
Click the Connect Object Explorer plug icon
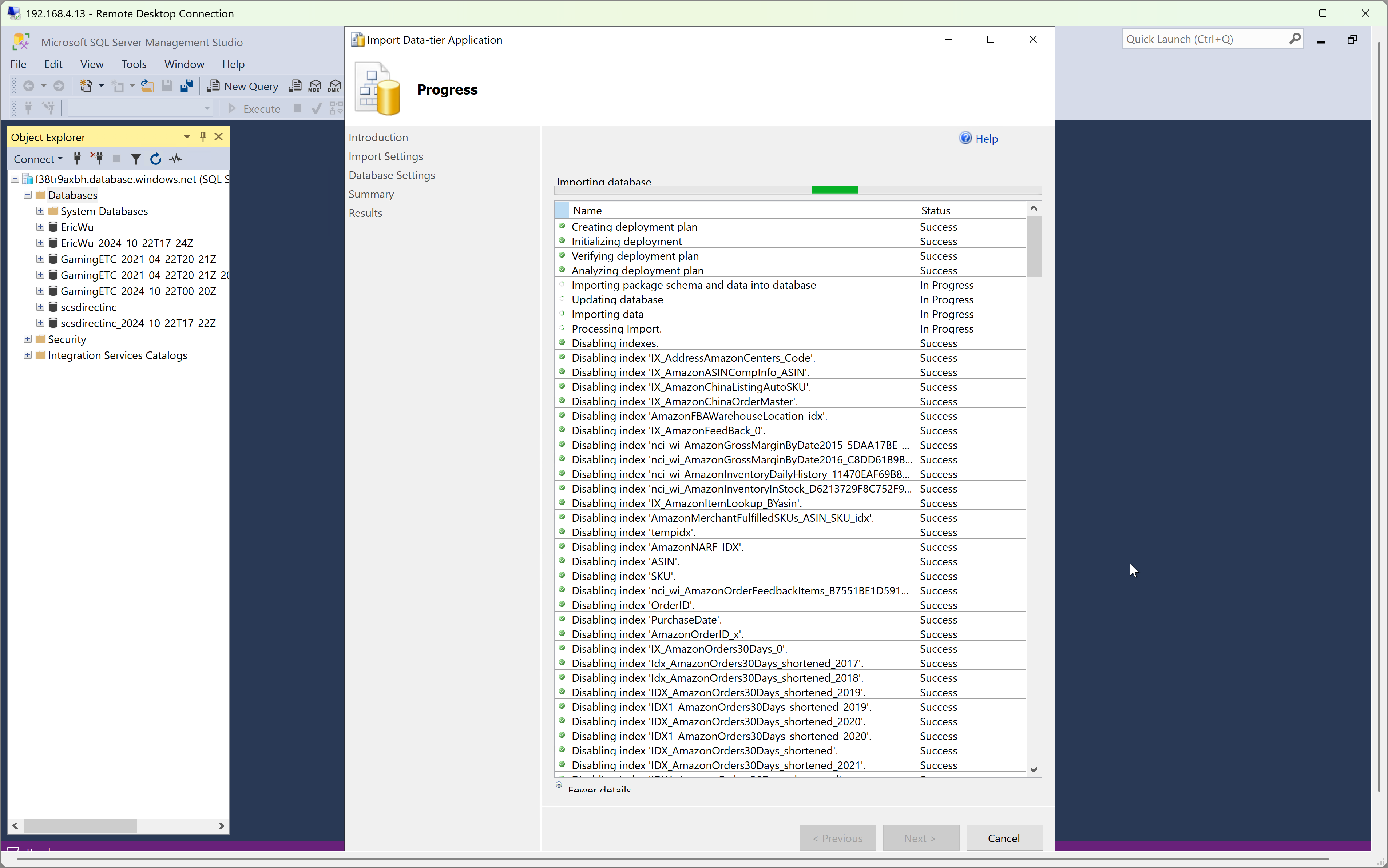pyautogui.click(x=77, y=159)
